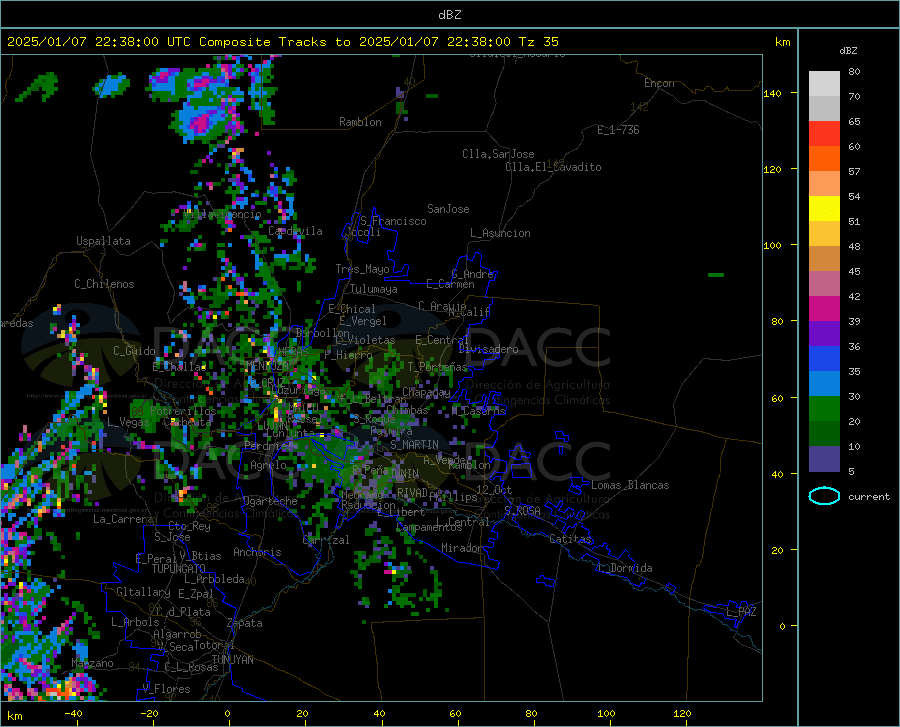Click the Divisadero map label

pos(488,349)
